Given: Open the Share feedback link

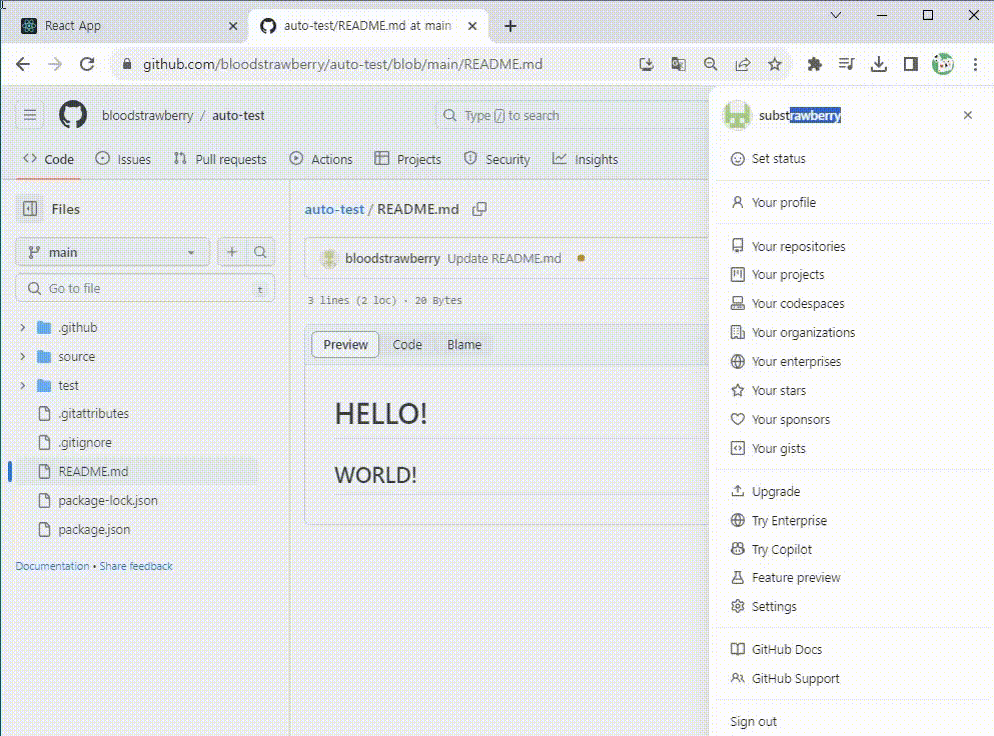Looking at the screenshot, I should coord(136,566).
